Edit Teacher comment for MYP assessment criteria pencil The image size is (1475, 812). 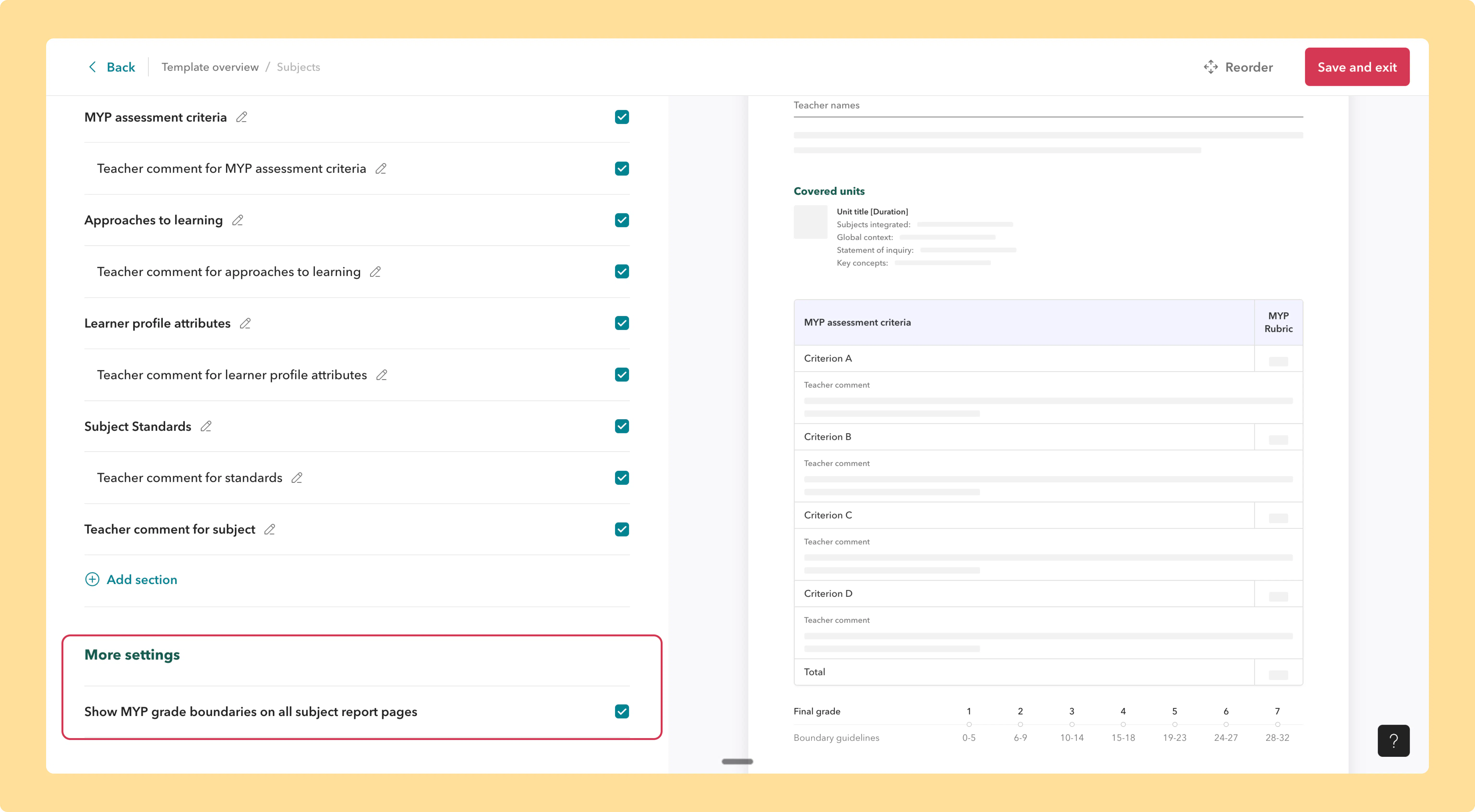[381, 169]
